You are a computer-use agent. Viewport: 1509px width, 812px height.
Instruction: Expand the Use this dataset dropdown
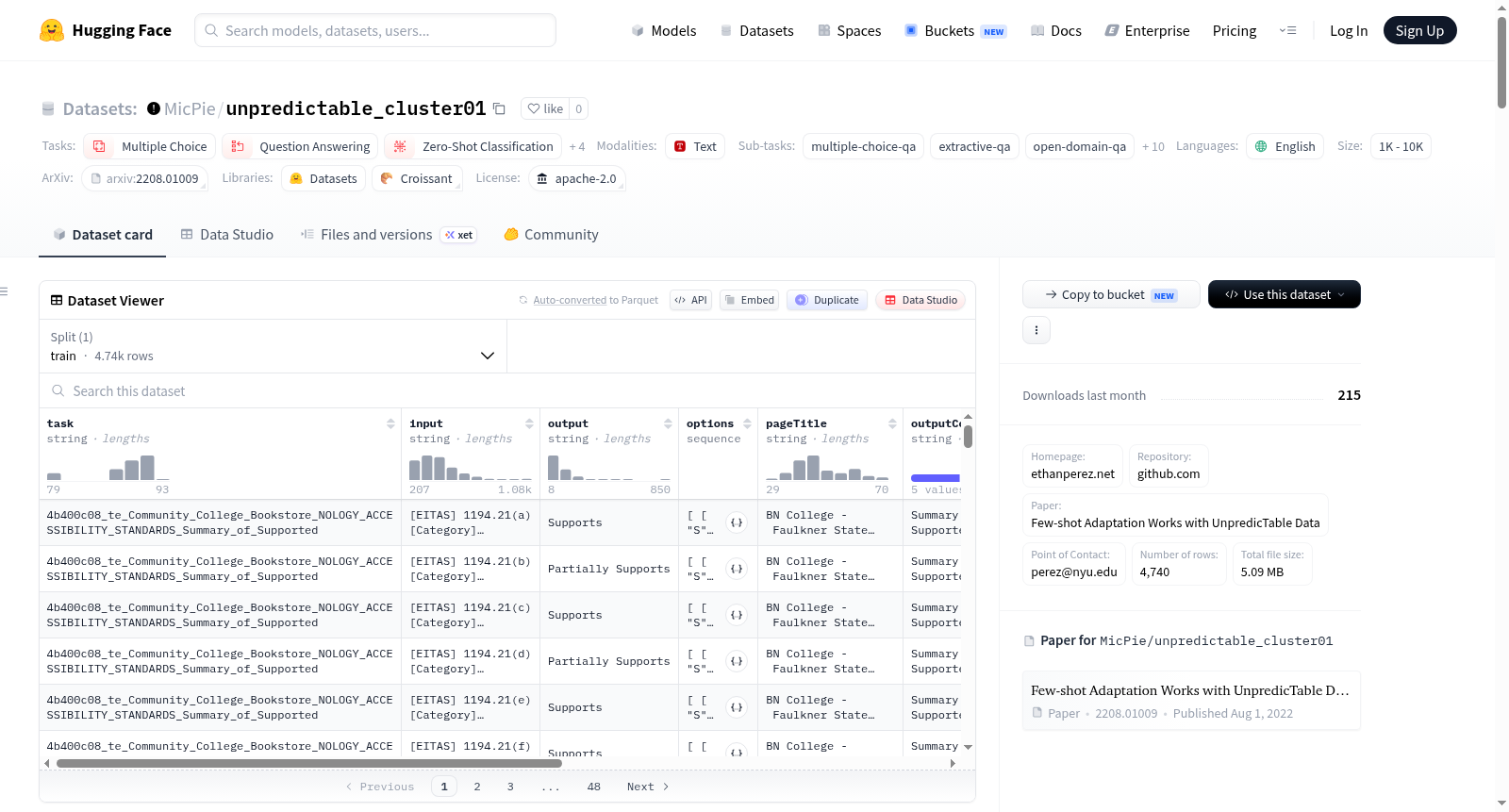[x=1285, y=294]
